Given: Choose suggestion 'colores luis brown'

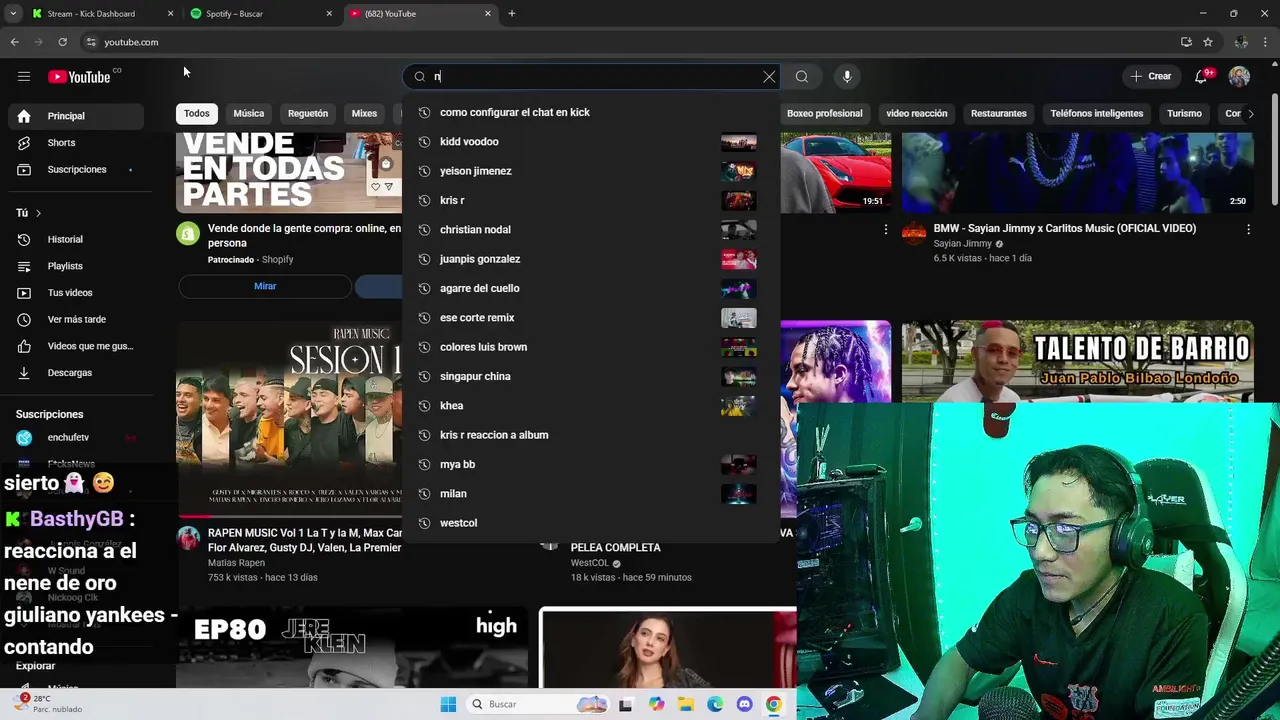Looking at the screenshot, I should click(591, 347).
